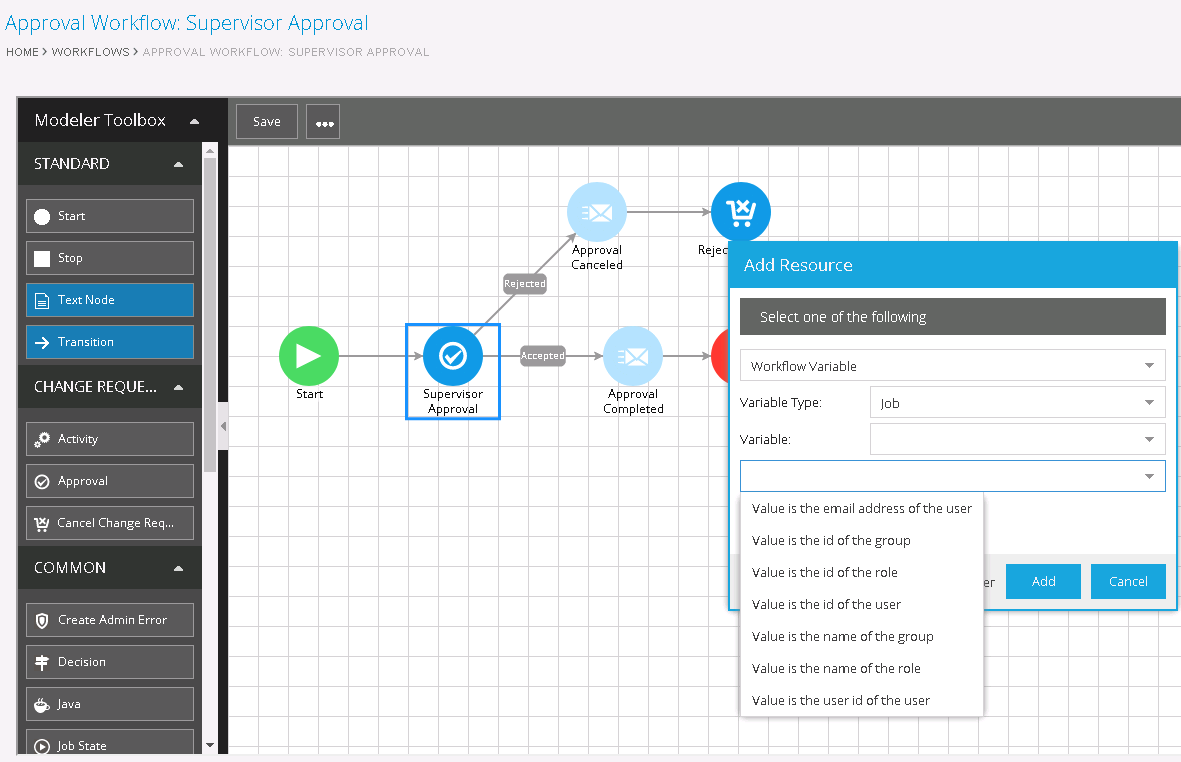Select the Transition tool
This screenshot has width=1181, height=762.
(109, 341)
